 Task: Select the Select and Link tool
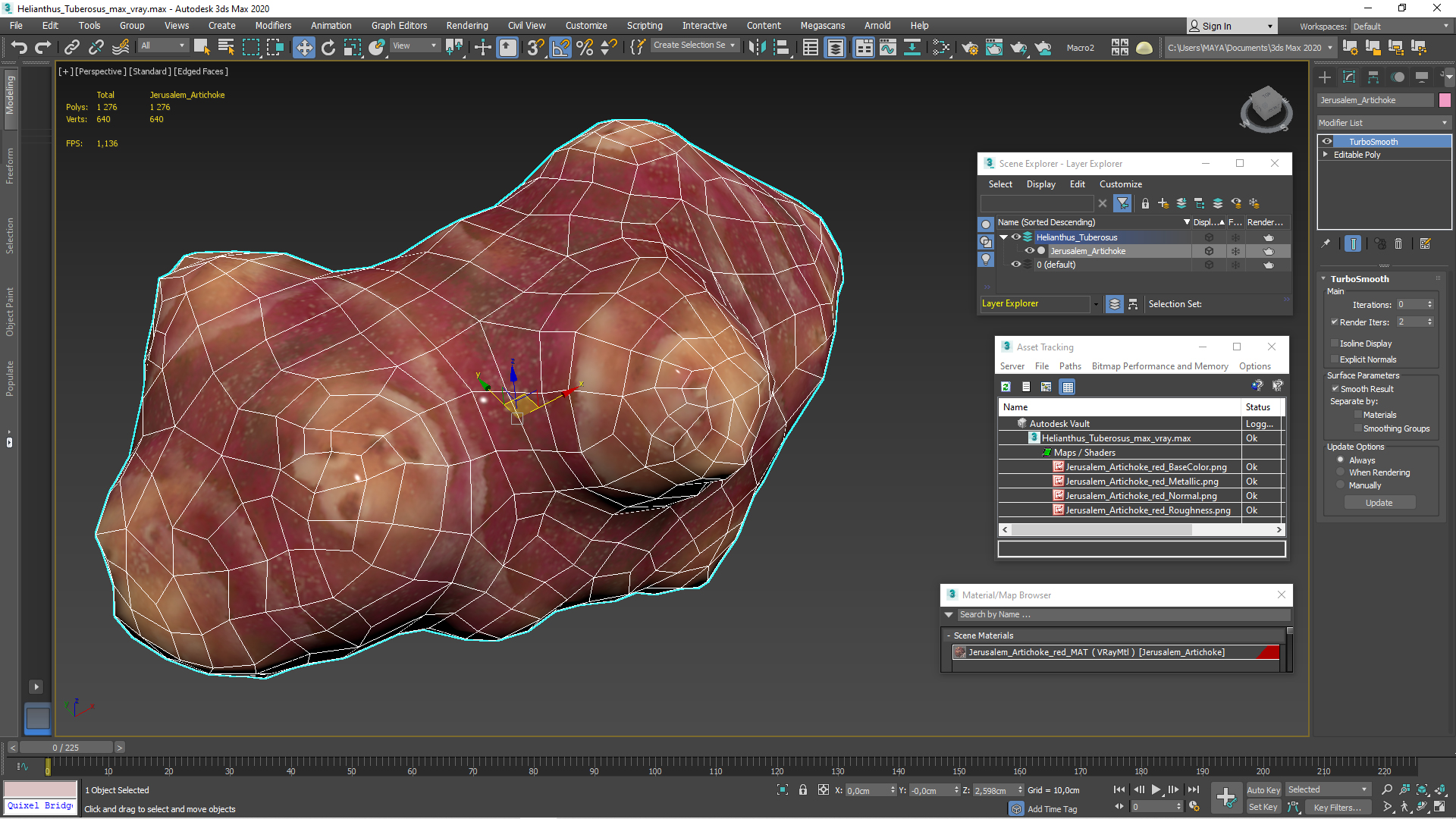(71, 47)
